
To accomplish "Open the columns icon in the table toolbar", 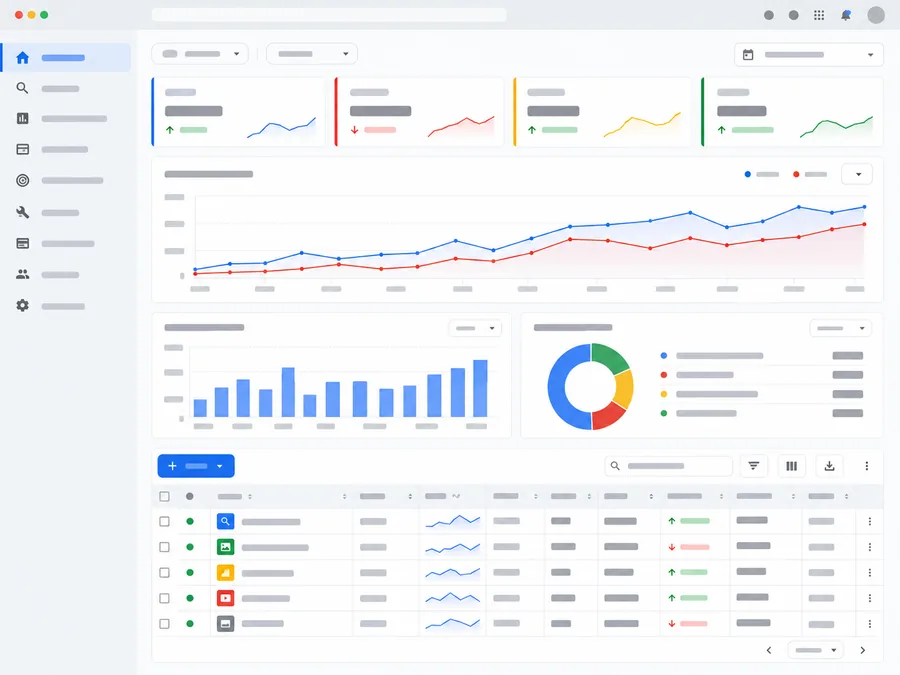I will point(792,466).
